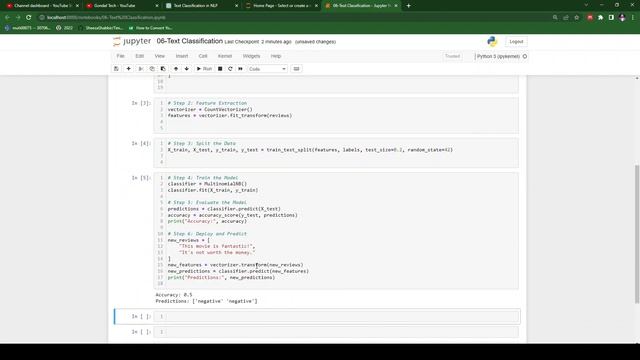Bookmark this page with star icon

[x=576, y=18]
